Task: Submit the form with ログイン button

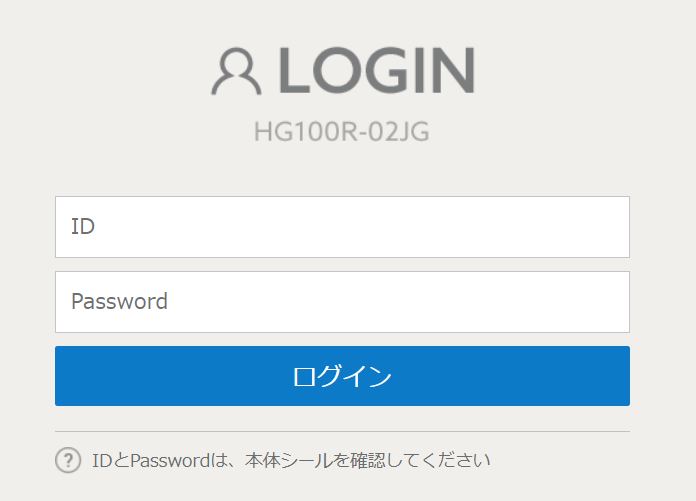Action: 342,376
